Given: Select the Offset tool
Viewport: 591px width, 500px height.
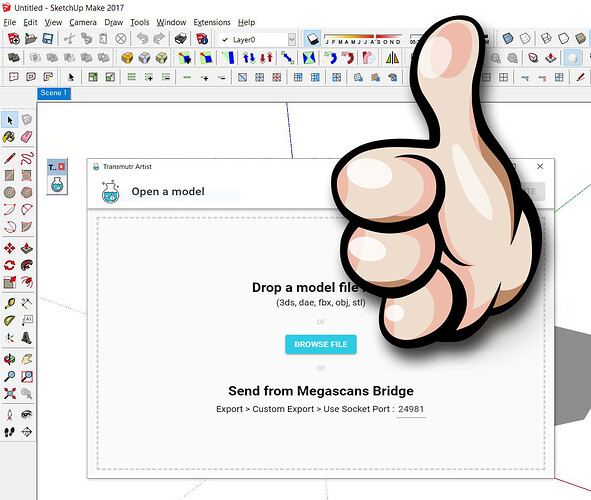Looking at the screenshot, I should coord(26,282).
